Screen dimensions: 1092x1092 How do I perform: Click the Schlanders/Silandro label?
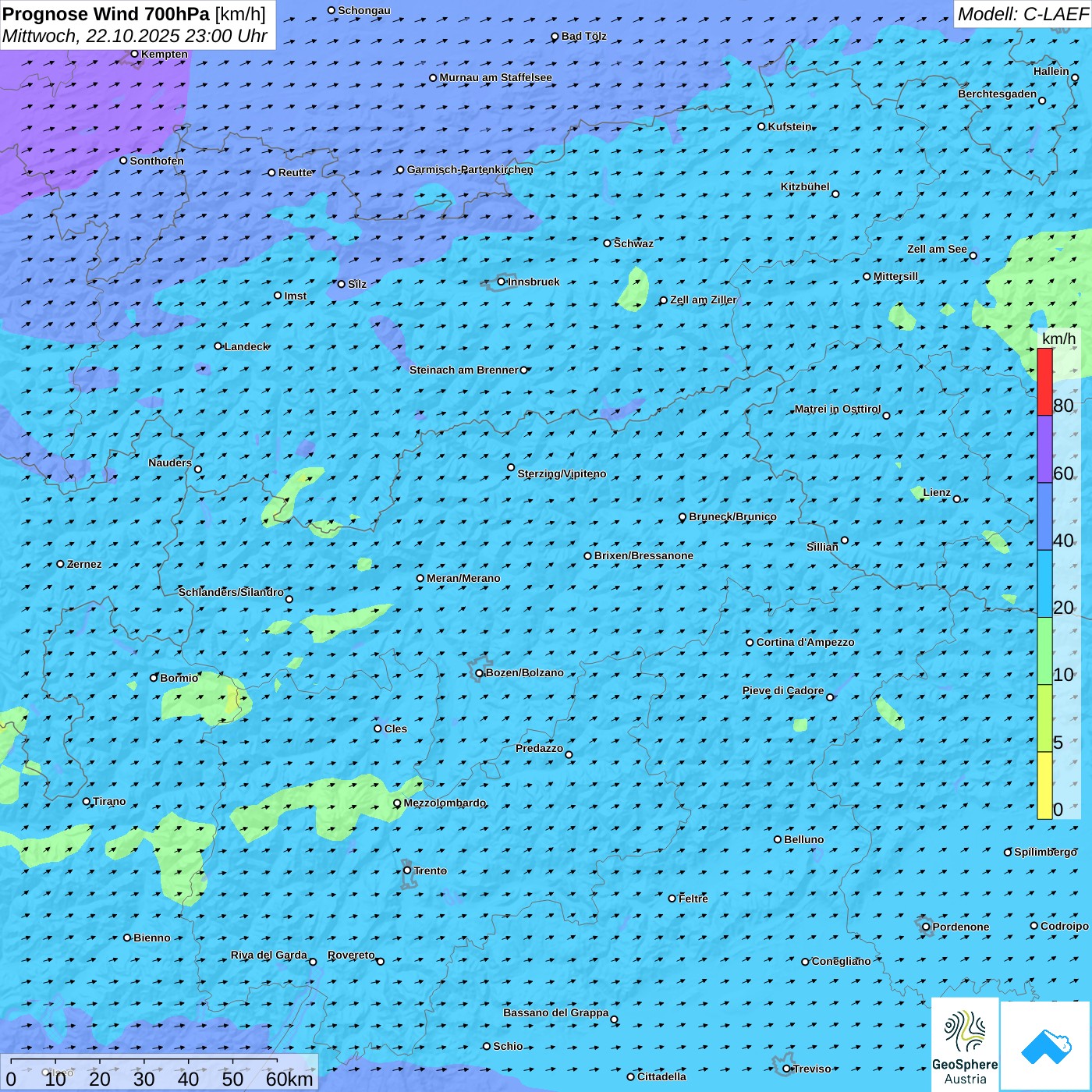pyautogui.click(x=231, y=592)
